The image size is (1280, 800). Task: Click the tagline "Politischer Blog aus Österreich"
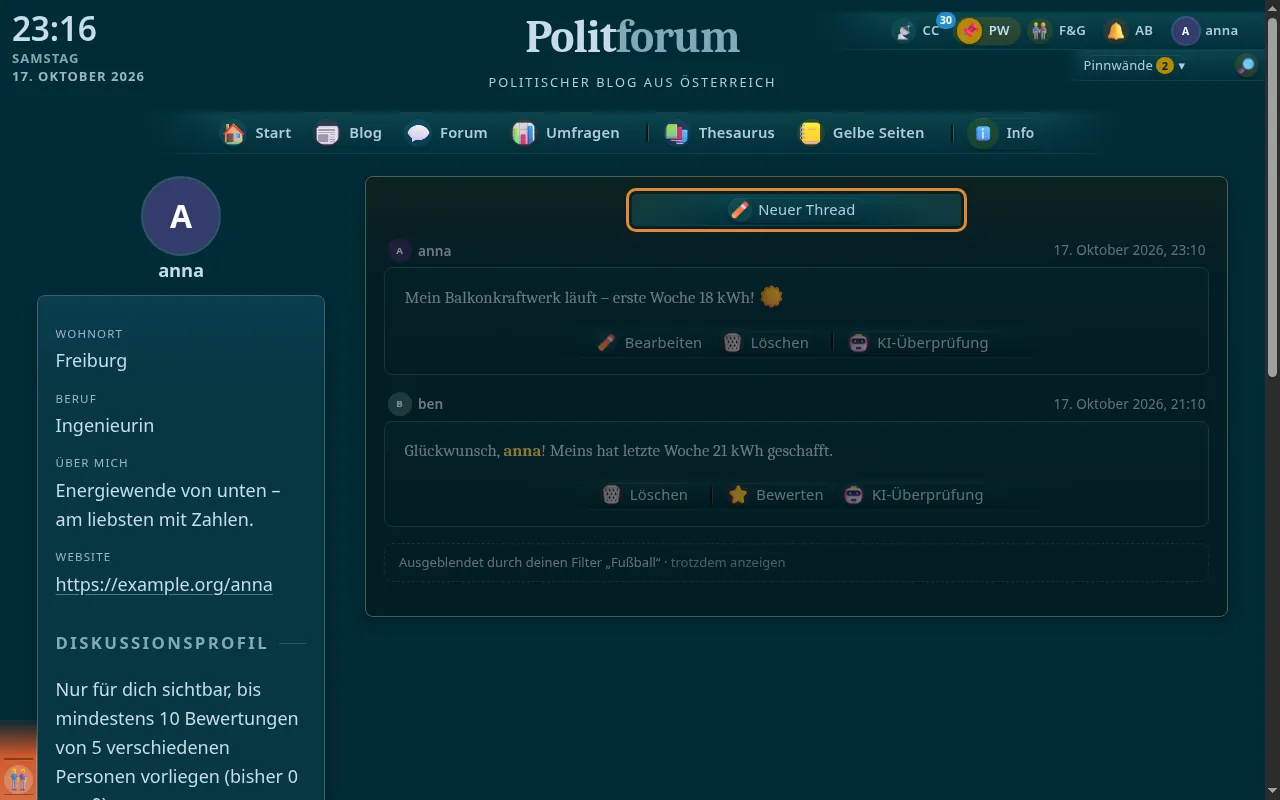tap(632, 83)
